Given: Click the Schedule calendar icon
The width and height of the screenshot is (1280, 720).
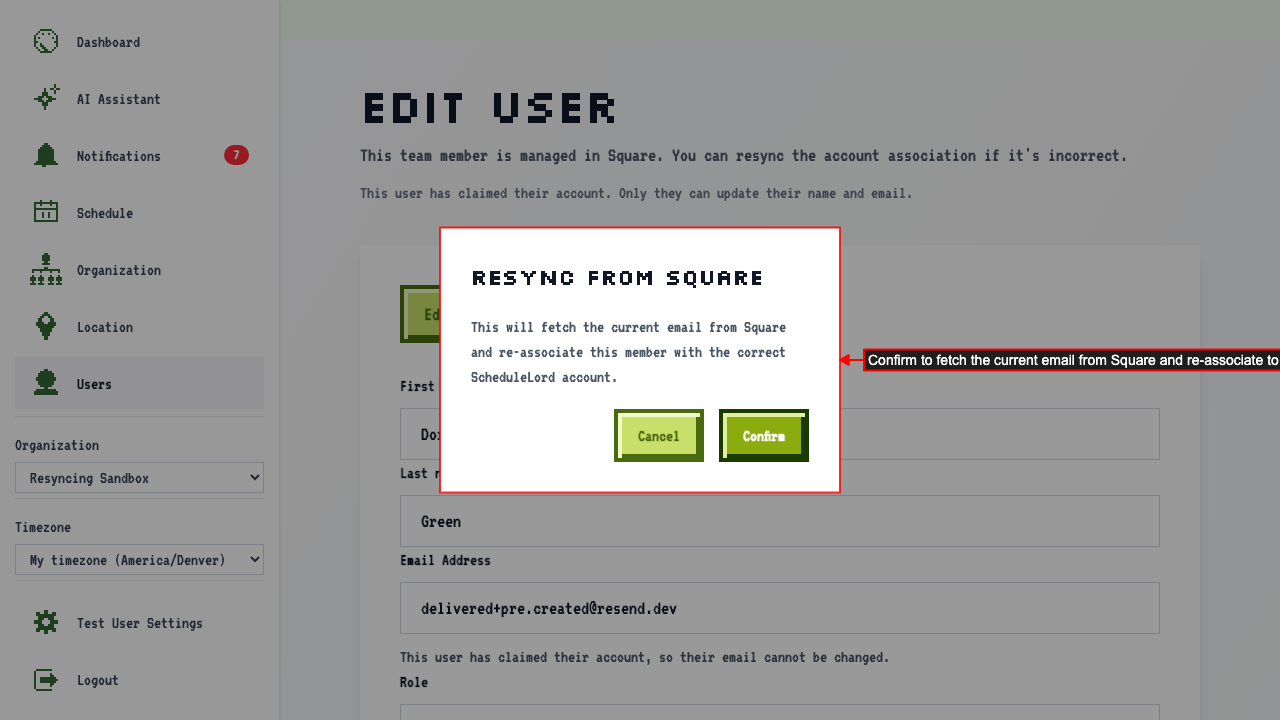Looking at the screenshot, I should click(x=46, y=213).
